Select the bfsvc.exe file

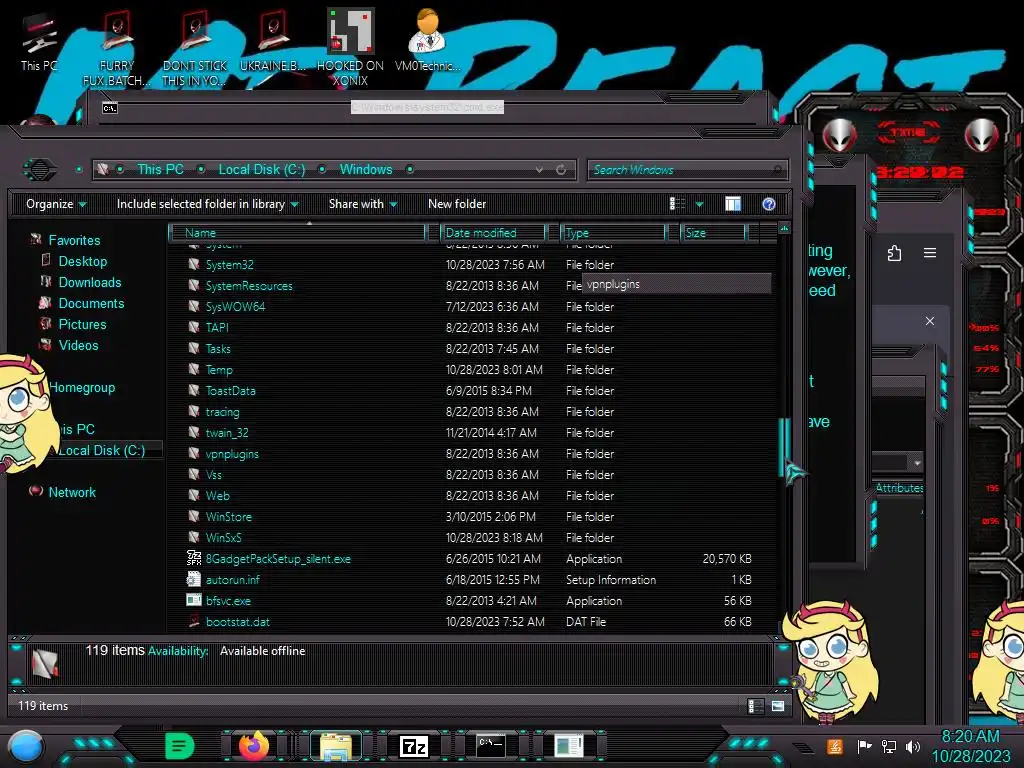pyautogui.click(x=228, y=601)
